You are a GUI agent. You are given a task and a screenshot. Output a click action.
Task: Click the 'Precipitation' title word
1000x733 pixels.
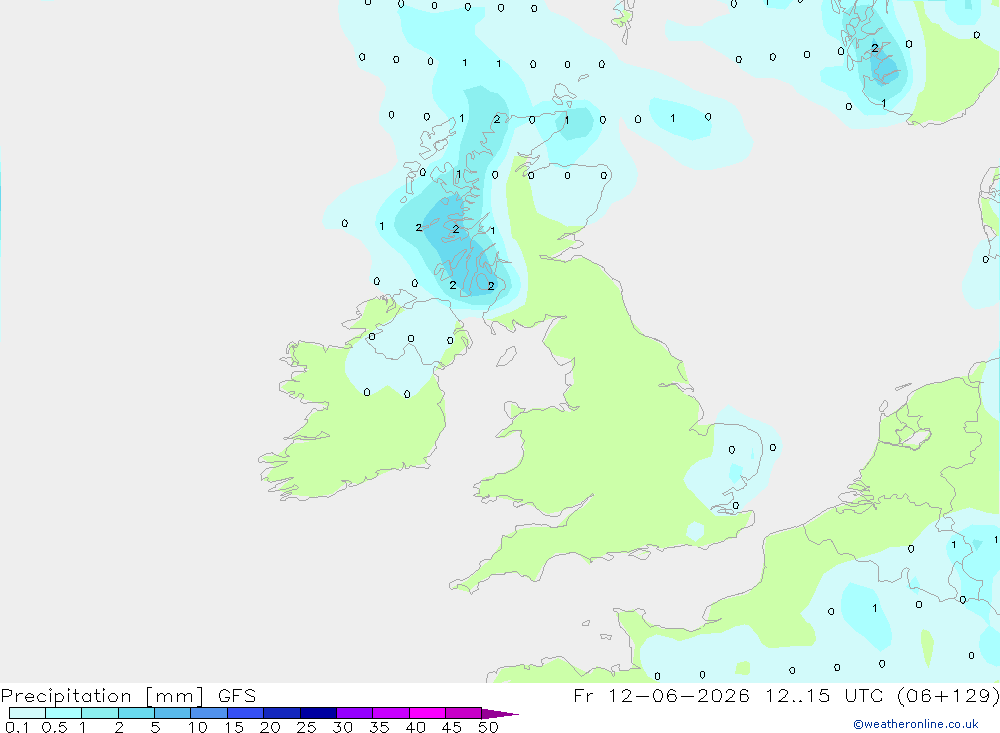click(66, 696)
